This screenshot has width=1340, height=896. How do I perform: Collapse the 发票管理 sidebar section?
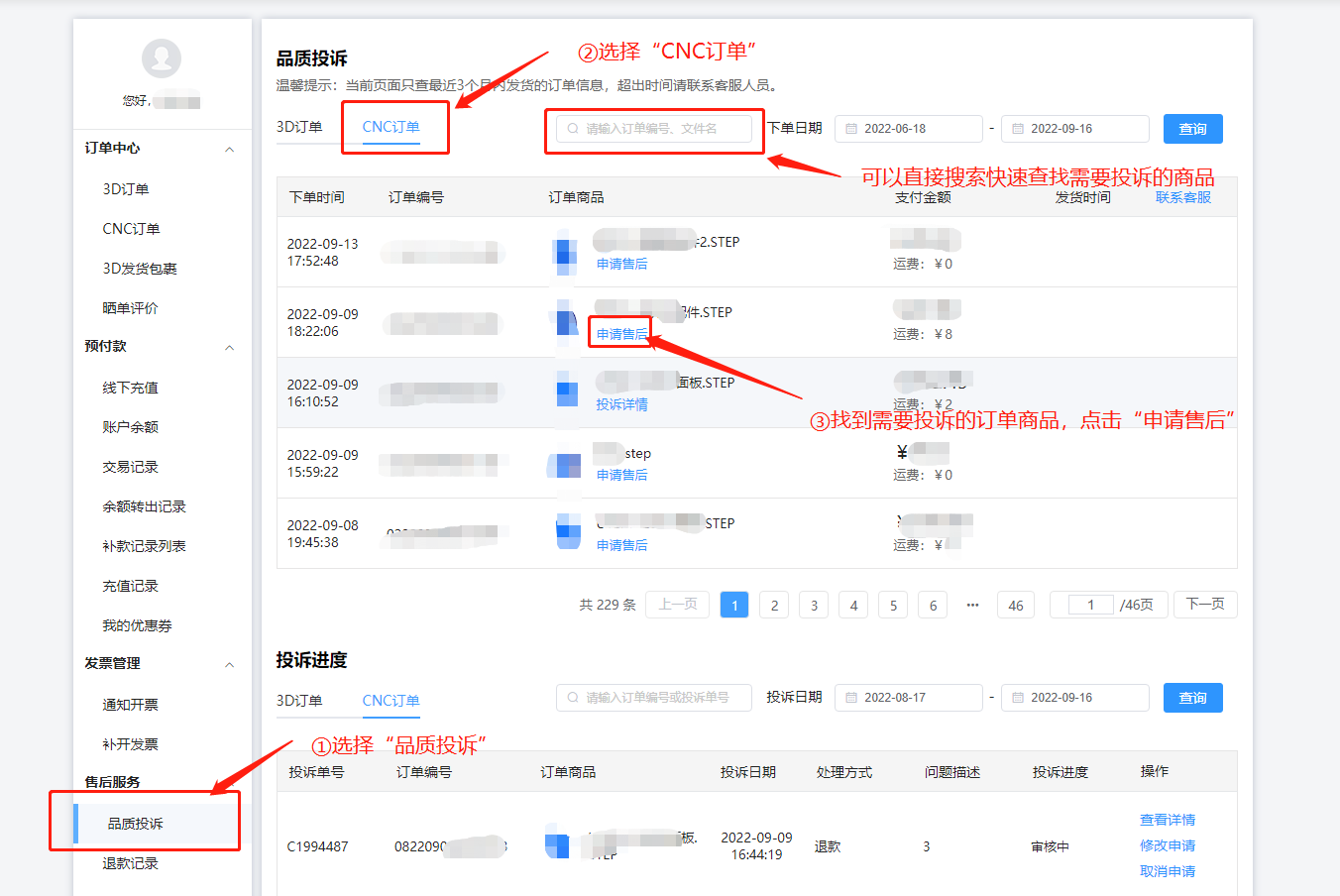229,665
